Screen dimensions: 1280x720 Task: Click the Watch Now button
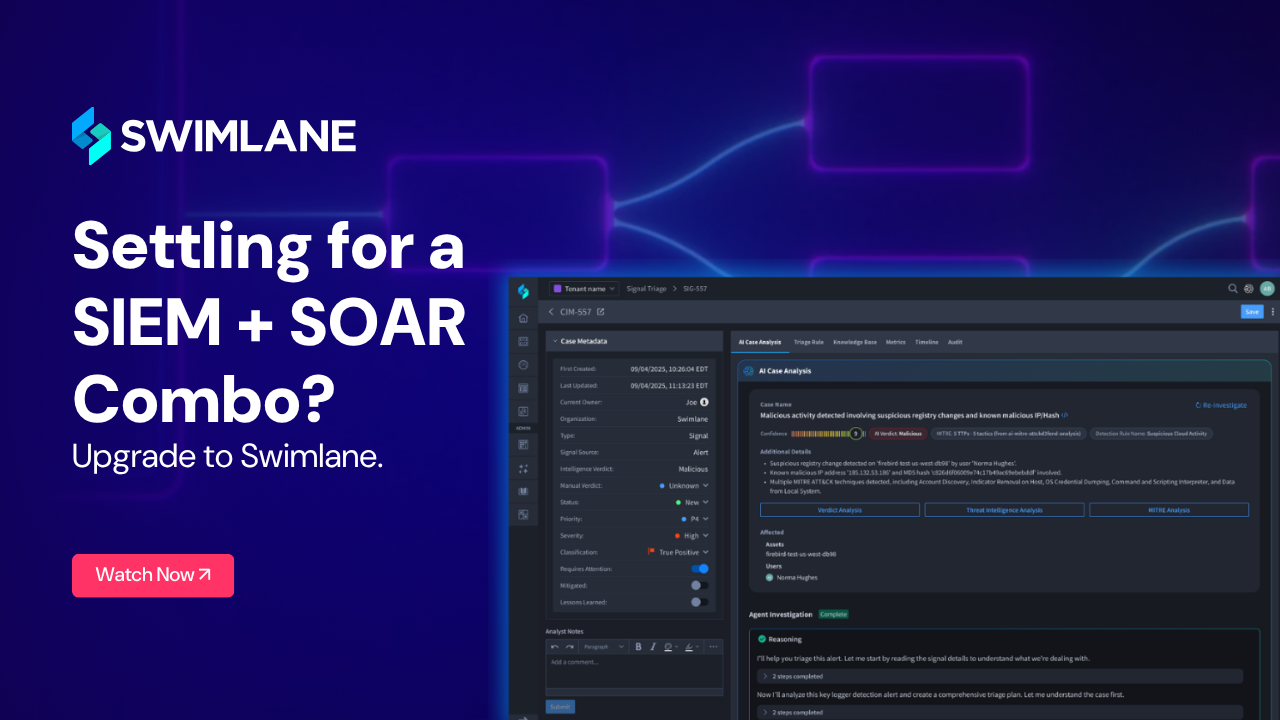pyautogui.click(x=153, y=575)
